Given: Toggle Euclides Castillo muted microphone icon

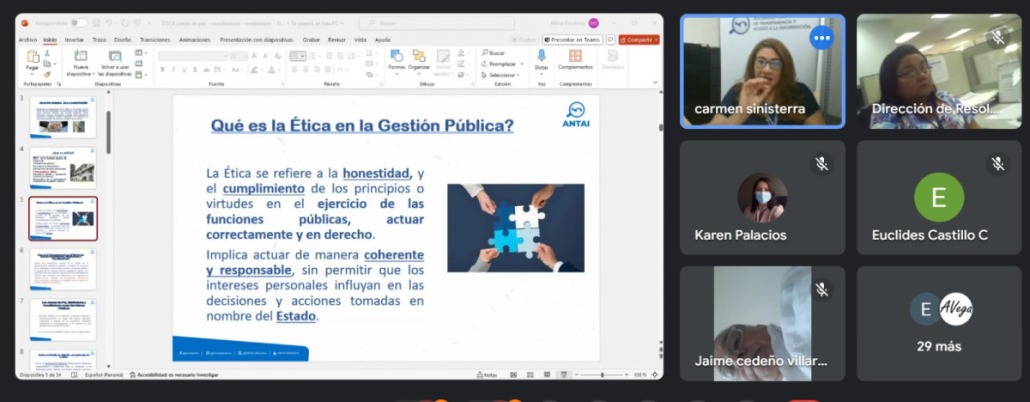Looking at the screenshot, I should coord(997,163).
